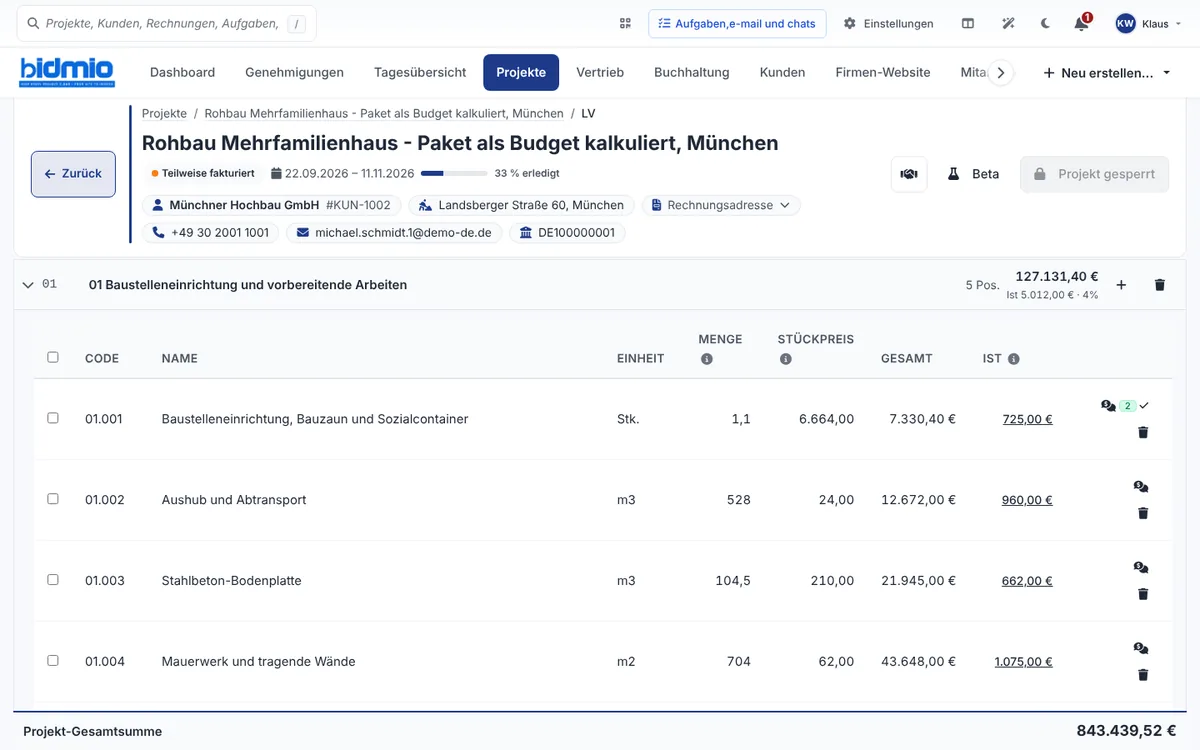Select the Projekte tab
1200x750 pixels.
coord(521,72)
